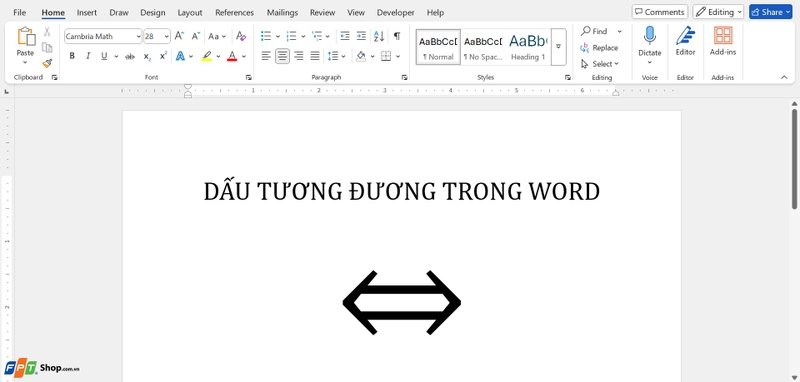Align text right
800x382 pixels.
click(x=299, y=56)
